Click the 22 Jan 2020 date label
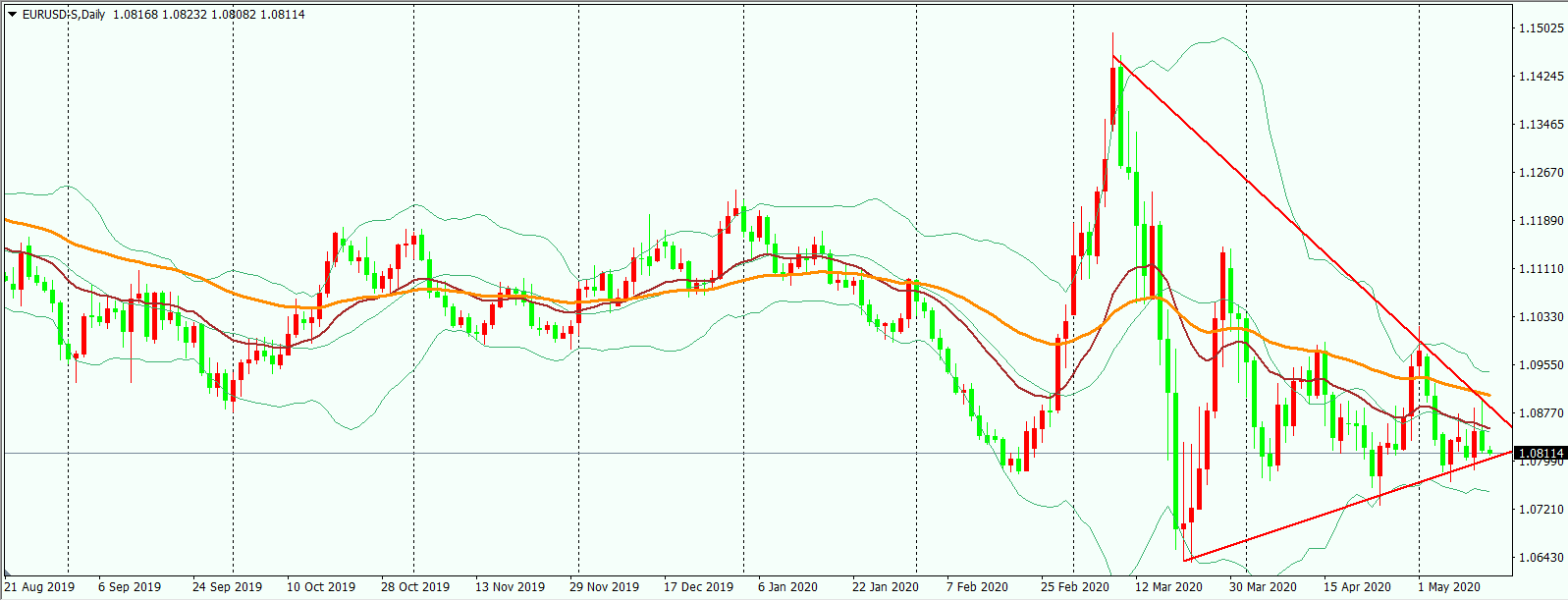 click(x=886, y=587)
